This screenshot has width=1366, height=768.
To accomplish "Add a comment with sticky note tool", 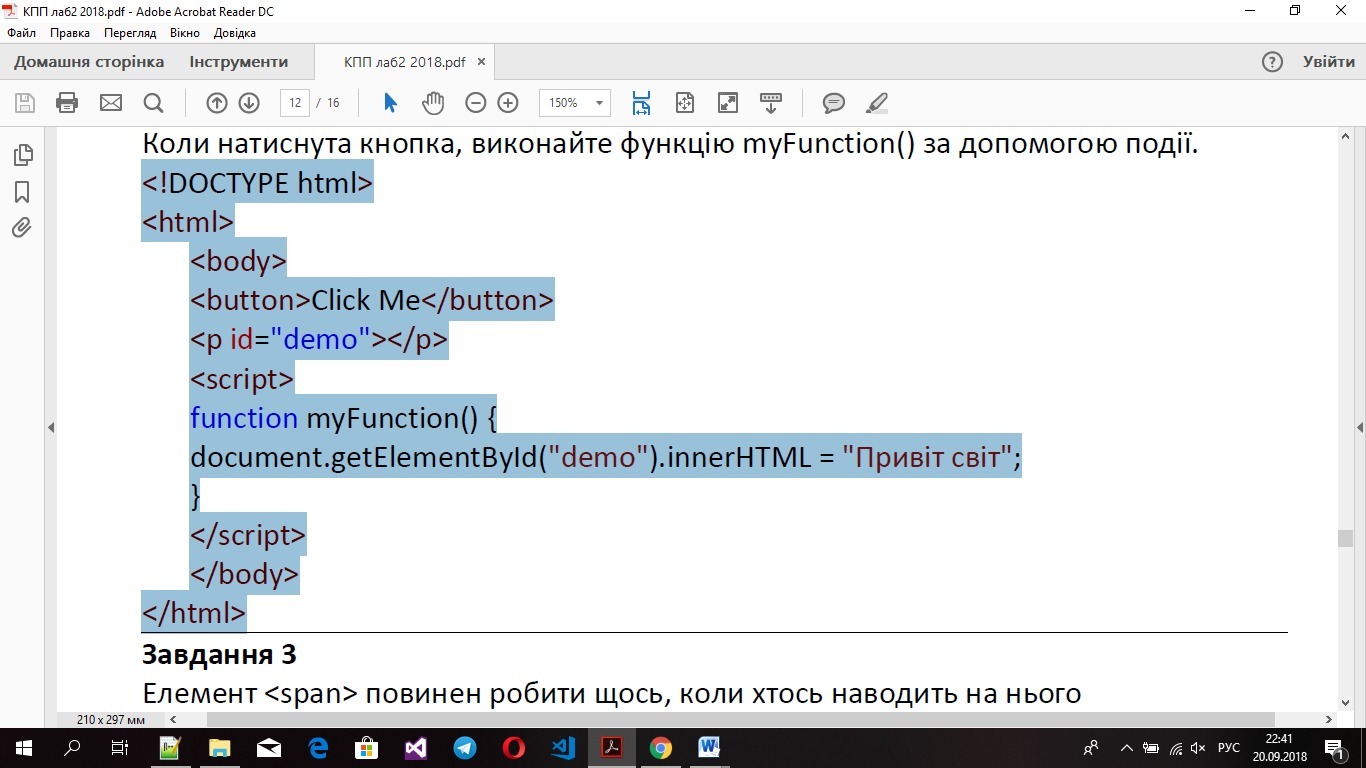I will point(833,103).
